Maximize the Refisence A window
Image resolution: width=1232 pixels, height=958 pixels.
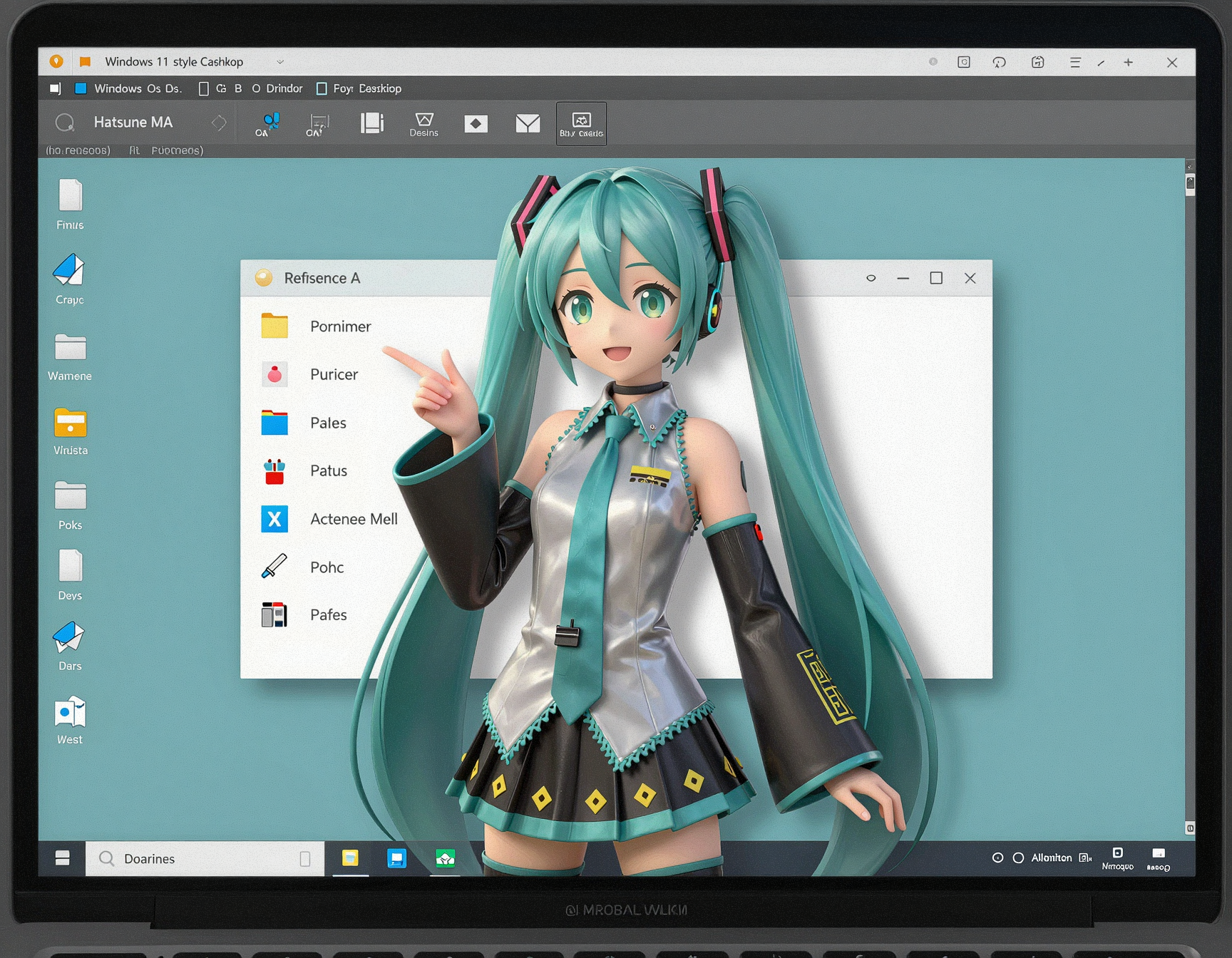(936, 278)
